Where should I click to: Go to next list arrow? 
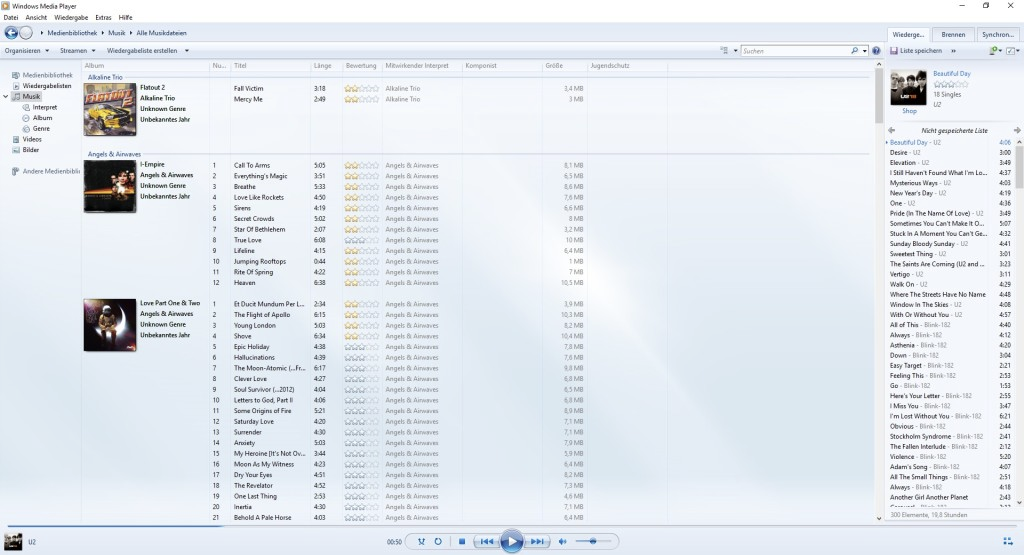click(1017, 131)
